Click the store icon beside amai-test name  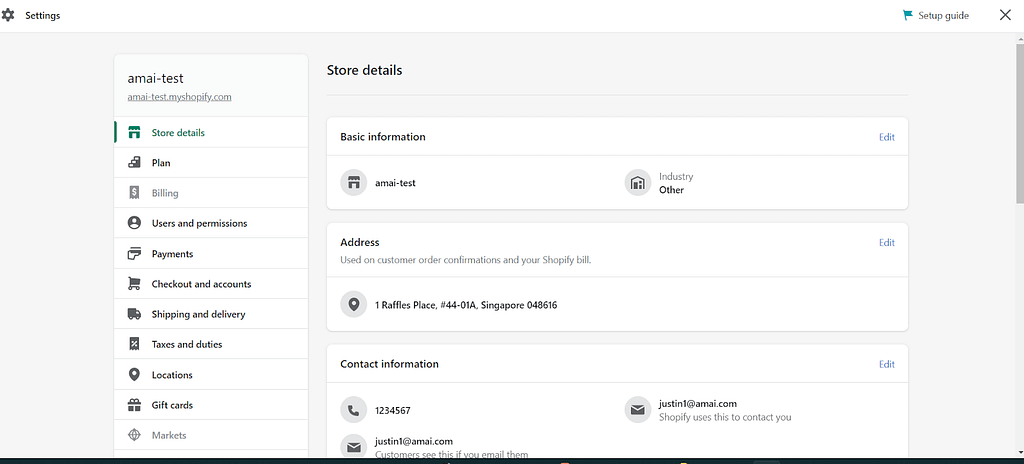(354, 182)
